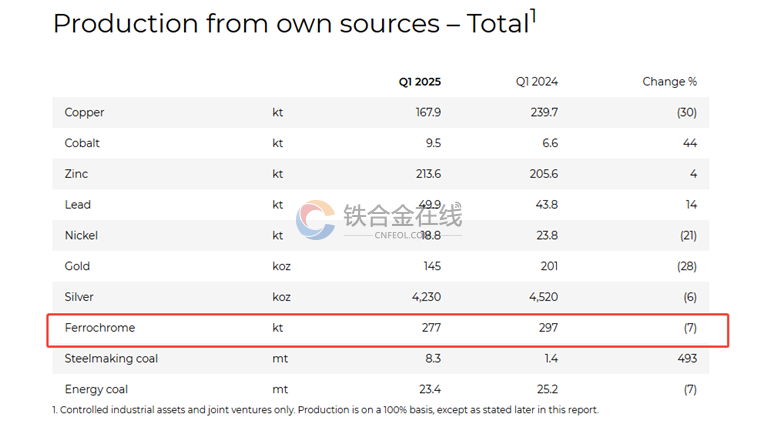Viewport: 760px width, 440px height.
Task: Click the Energy coal change (7)
Action: tap(691, 390)
